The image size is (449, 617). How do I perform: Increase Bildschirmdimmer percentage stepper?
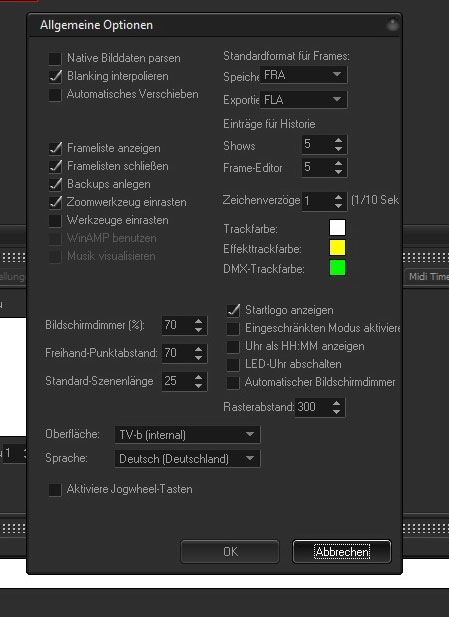coord(198,321)
